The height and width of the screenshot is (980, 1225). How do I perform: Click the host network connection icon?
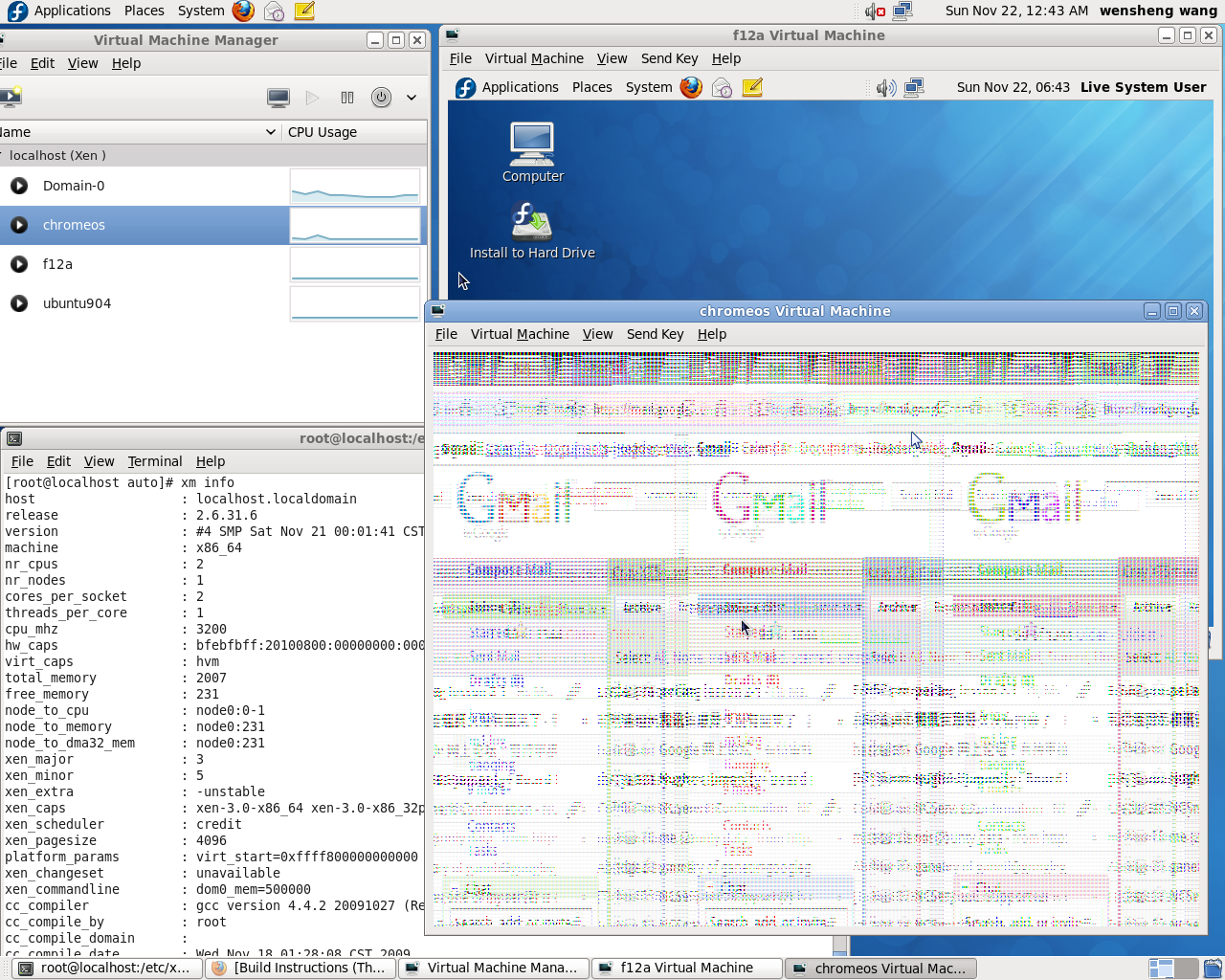tap(902, 11)
